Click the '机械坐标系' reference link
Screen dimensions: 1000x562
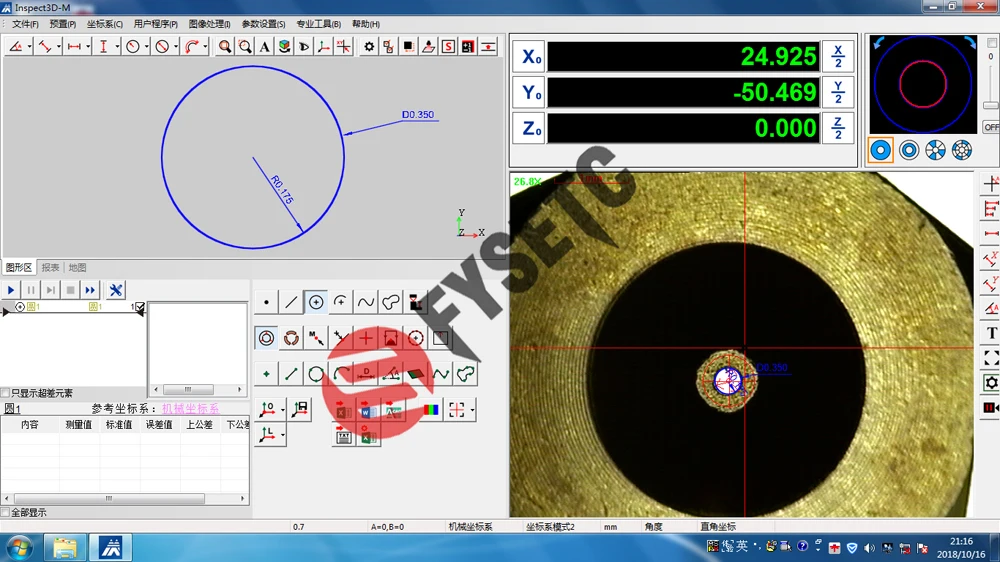pyautogui.click(x=190, y=409)
